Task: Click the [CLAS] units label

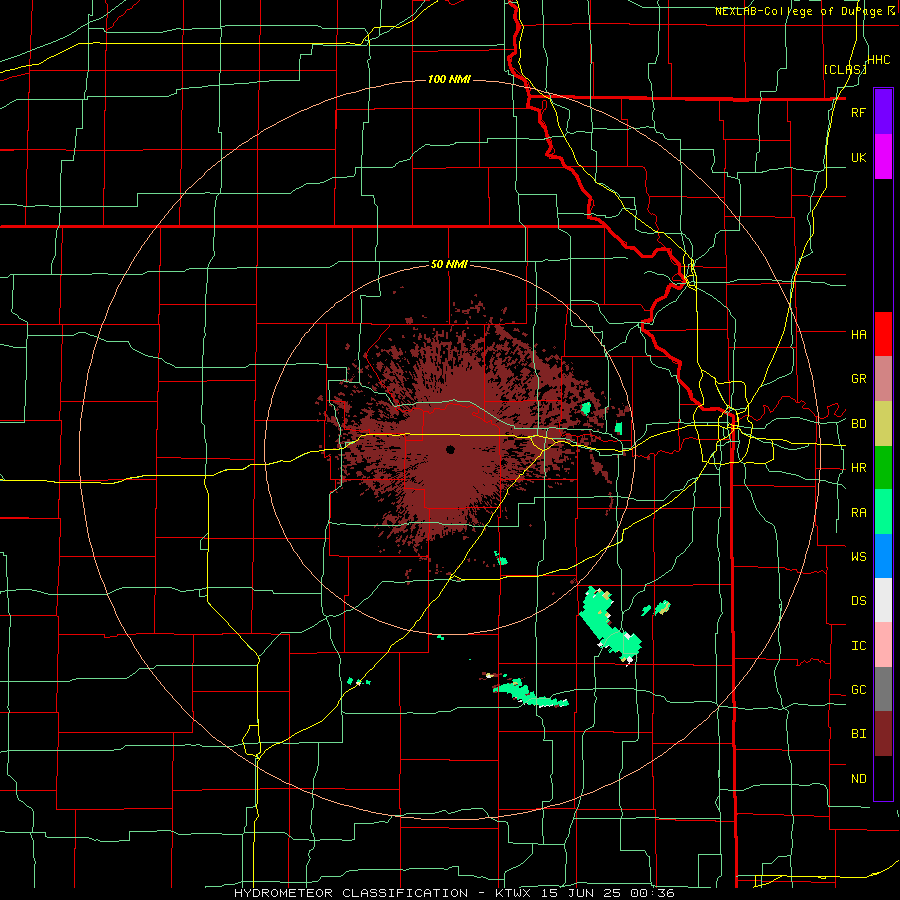Action: coord(844,69)
